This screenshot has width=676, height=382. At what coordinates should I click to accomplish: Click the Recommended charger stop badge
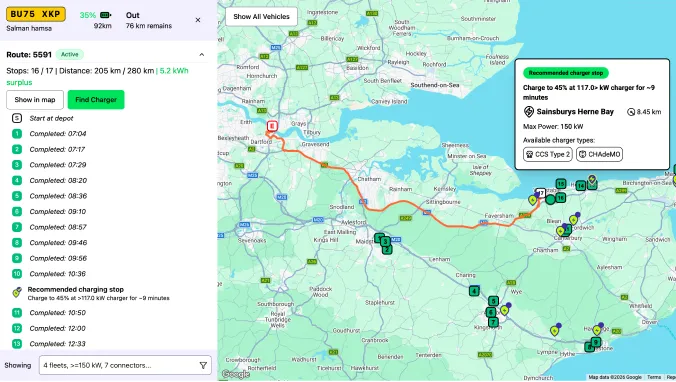pos(566,73)
